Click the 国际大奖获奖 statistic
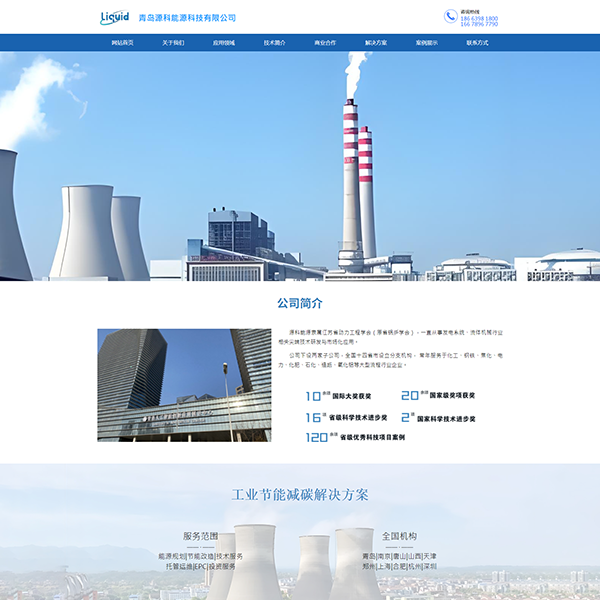Screen dimensions: 600x600 (x=339, y=396)
